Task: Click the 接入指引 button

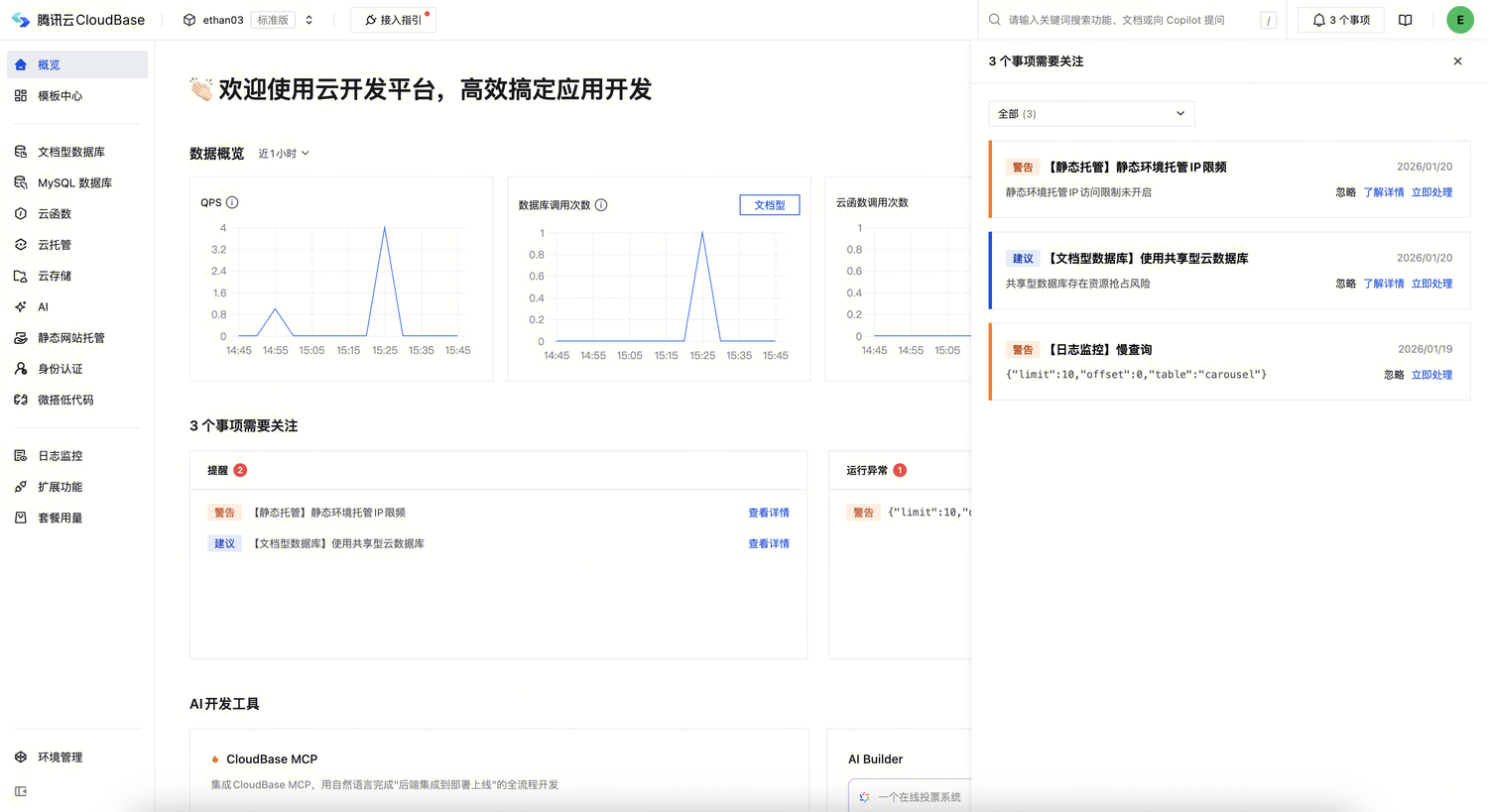Action: point(393,20)
